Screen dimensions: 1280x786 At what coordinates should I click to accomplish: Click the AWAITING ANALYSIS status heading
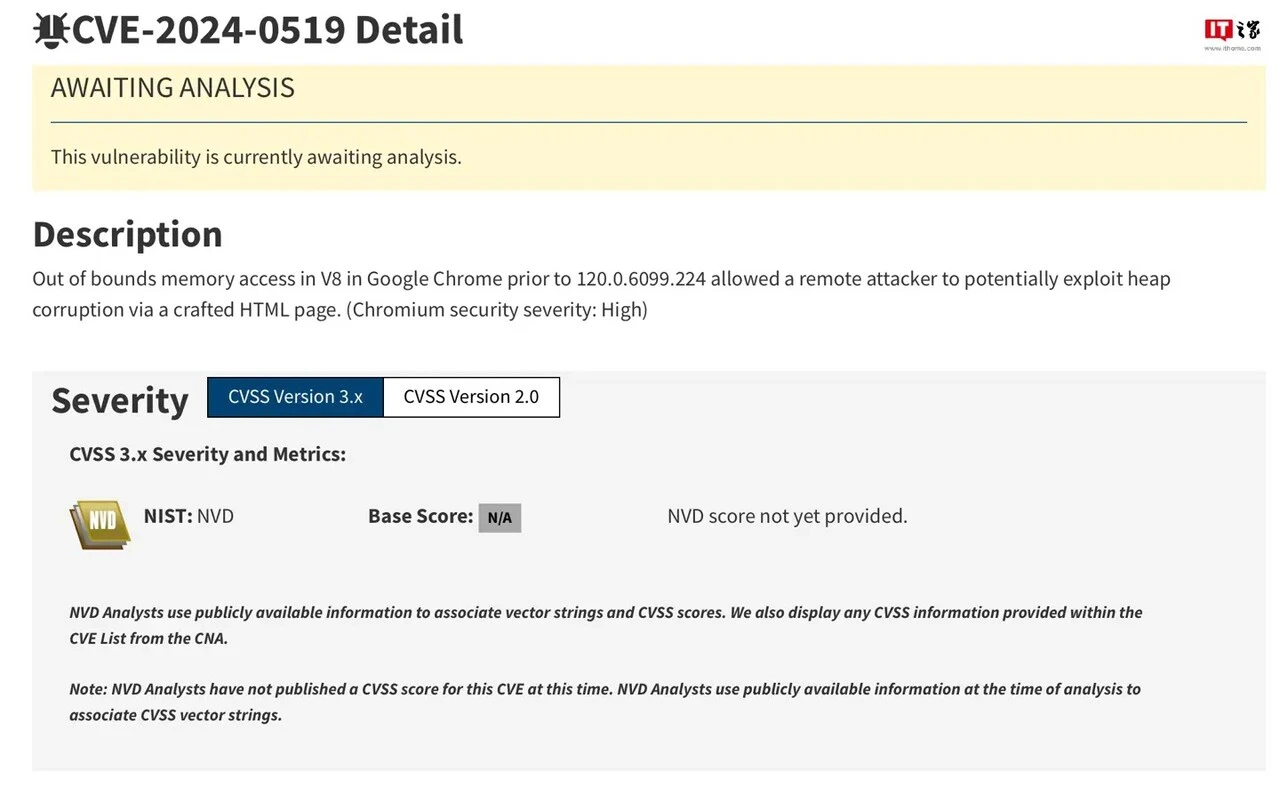click(172, 88)
